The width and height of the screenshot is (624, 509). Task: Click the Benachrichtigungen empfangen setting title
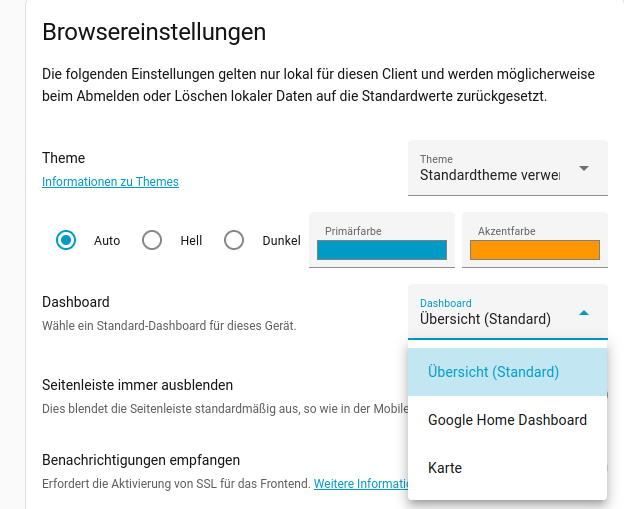point(141,460)
